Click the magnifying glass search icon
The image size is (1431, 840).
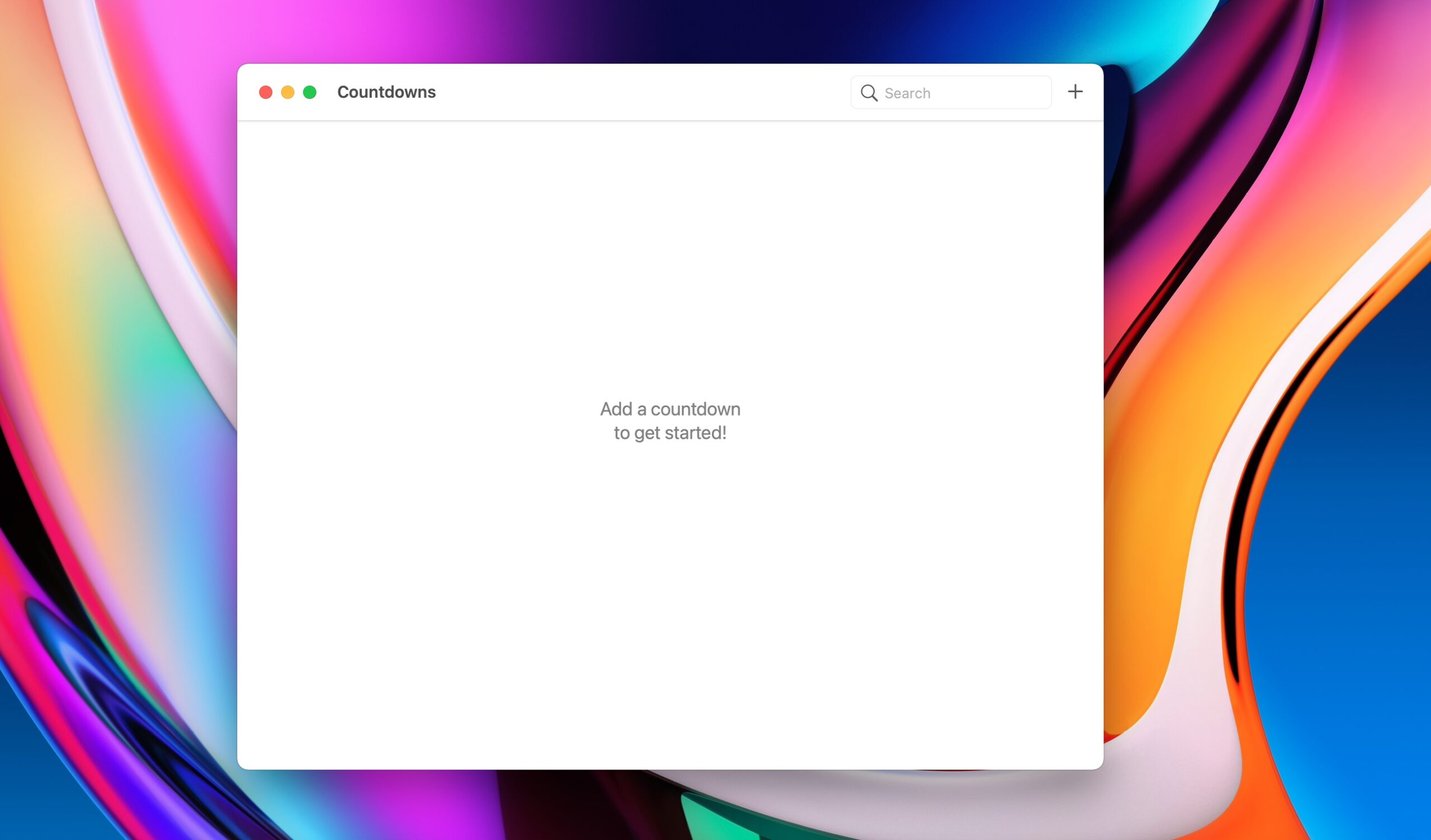869,93
